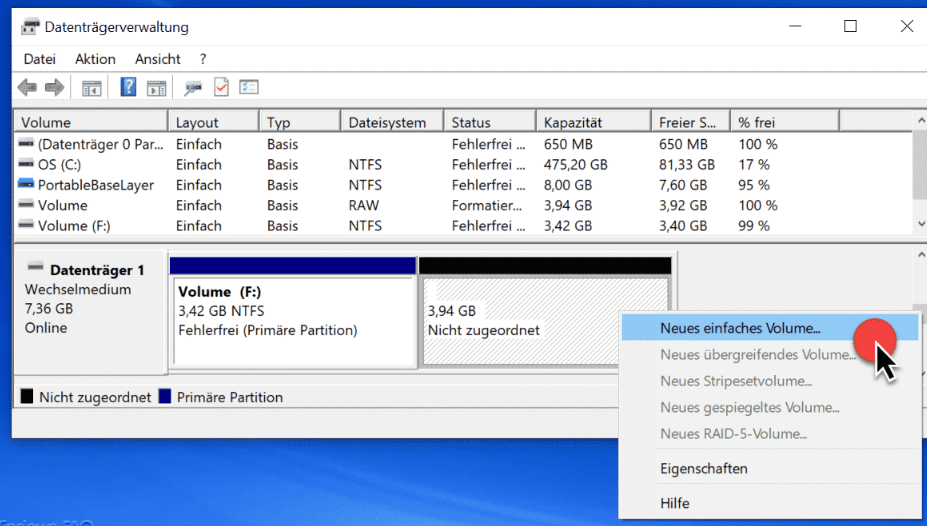This screenshot has width=927, height=526.
Task: Click the 17 % free cell
Action: [x=754, y=164]
